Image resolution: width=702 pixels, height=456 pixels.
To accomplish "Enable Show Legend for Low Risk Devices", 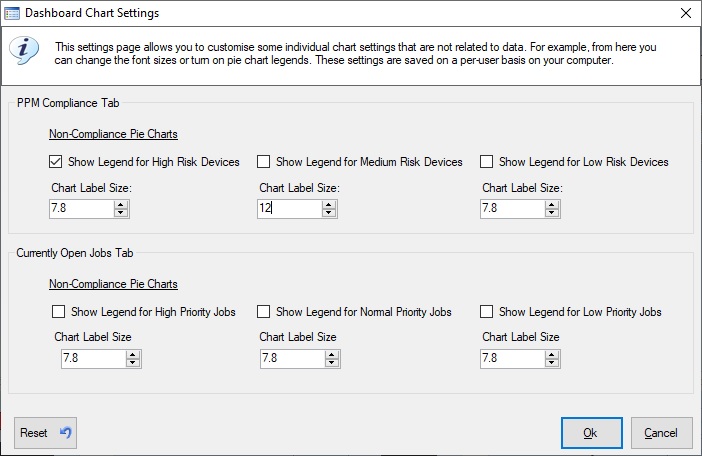I will tap(487, 162).
